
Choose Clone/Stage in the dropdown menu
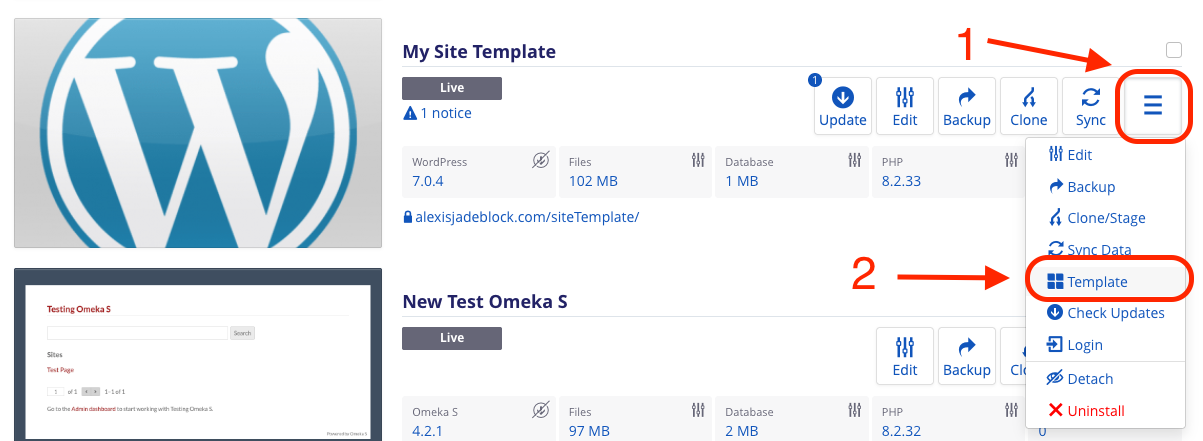1106,218
